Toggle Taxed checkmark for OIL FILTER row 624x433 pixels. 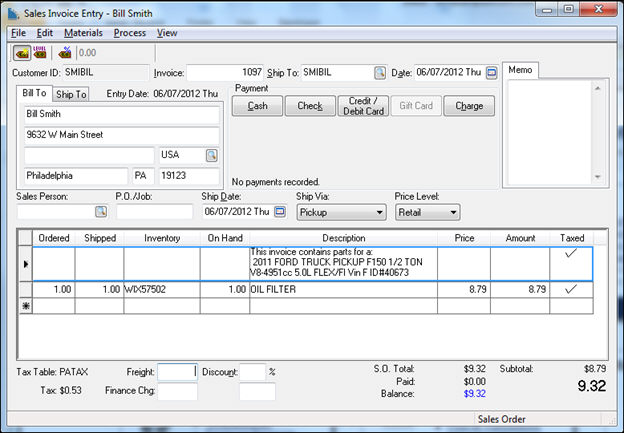[571, 289]
